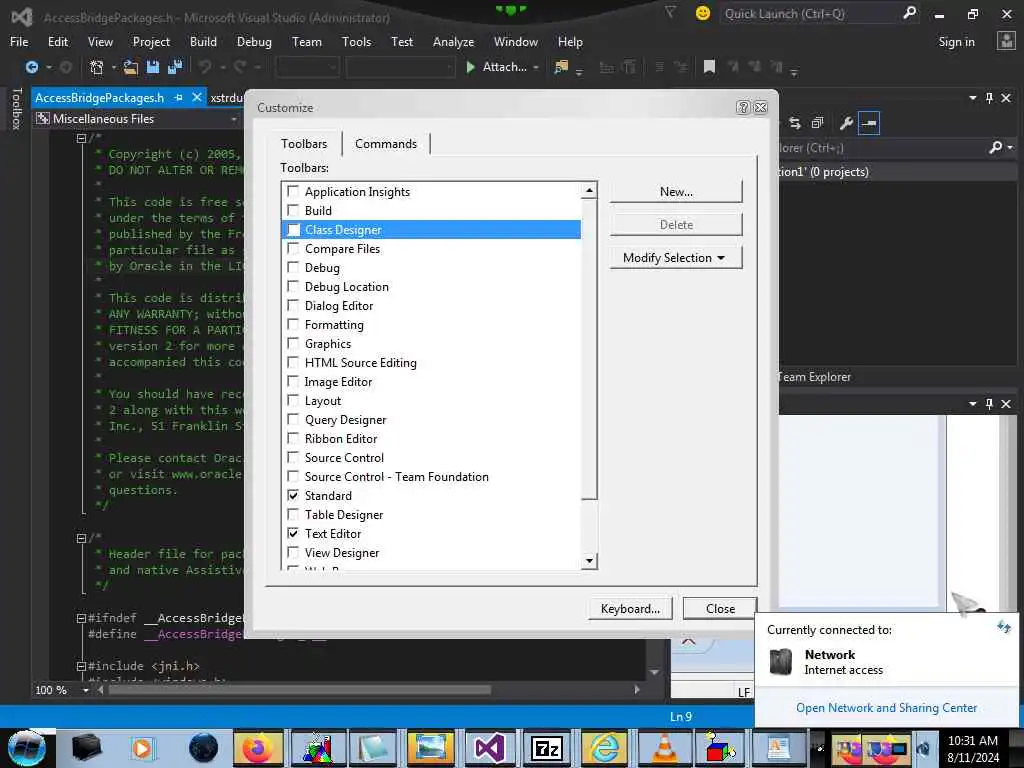Enable the Debug toolbar checkbox
Image resolution: width=1024 pixels, height=768 pixels.
(x=293, y=267)
